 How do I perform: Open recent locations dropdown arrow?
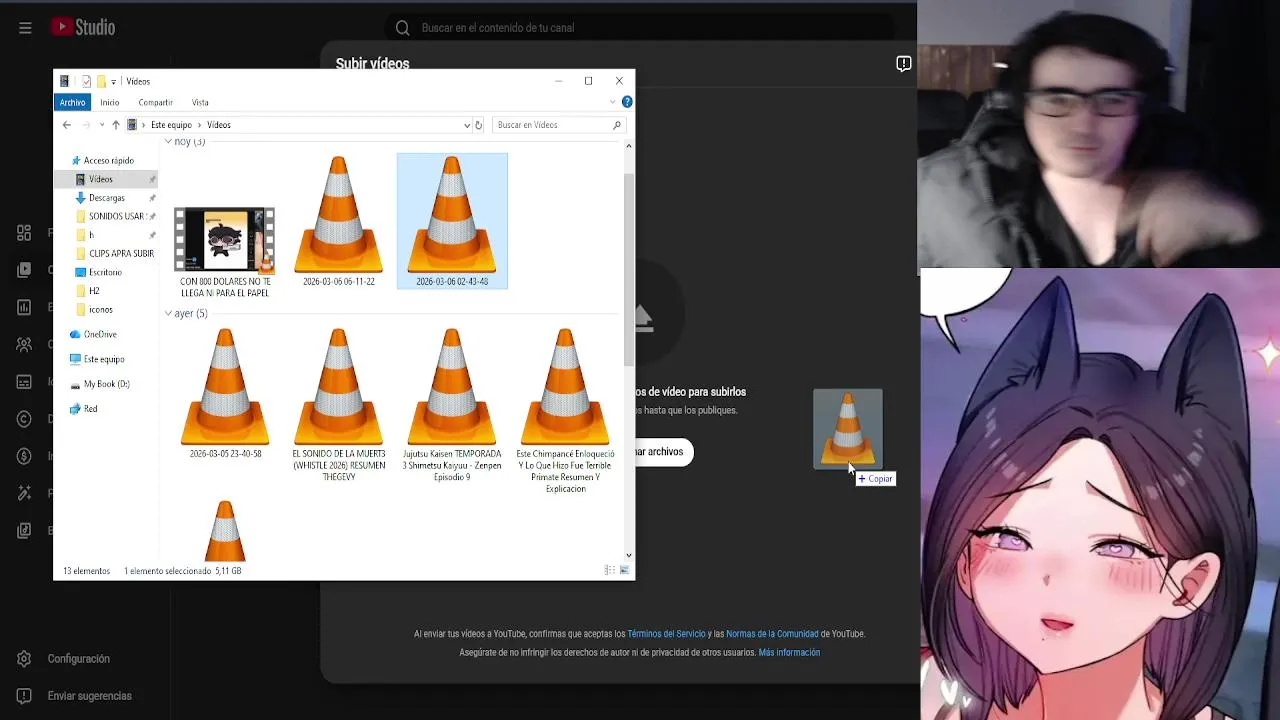(101, 125)
